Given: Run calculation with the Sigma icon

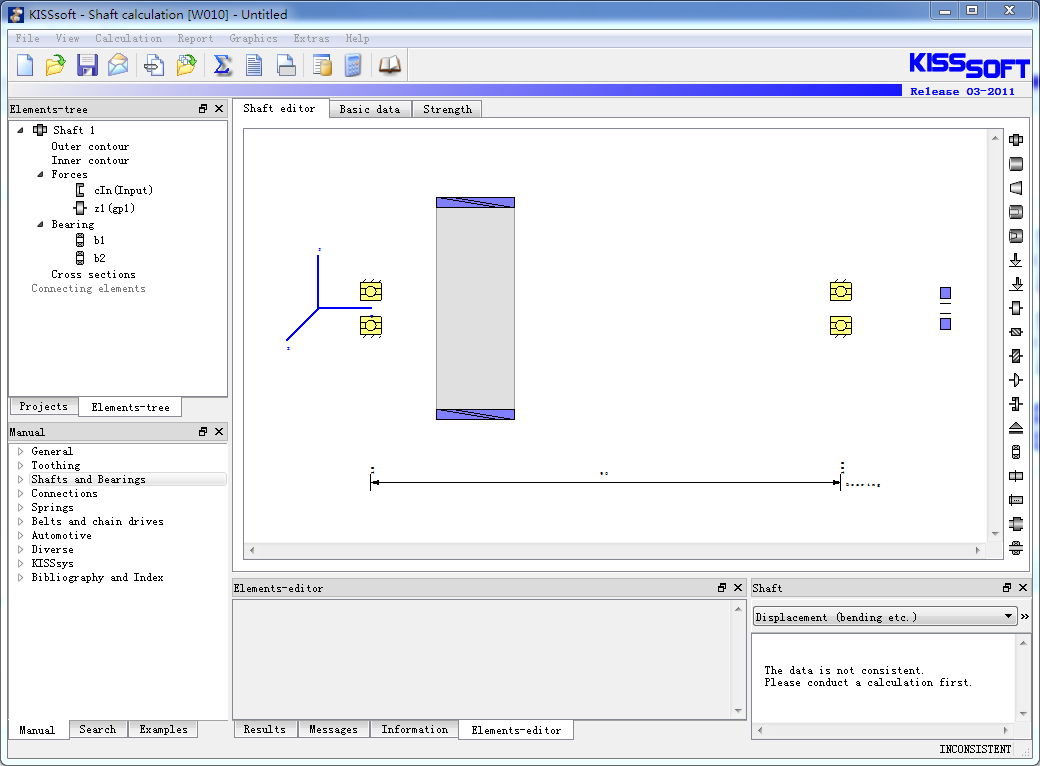Looking at the screenshot, I should [223, 65].
